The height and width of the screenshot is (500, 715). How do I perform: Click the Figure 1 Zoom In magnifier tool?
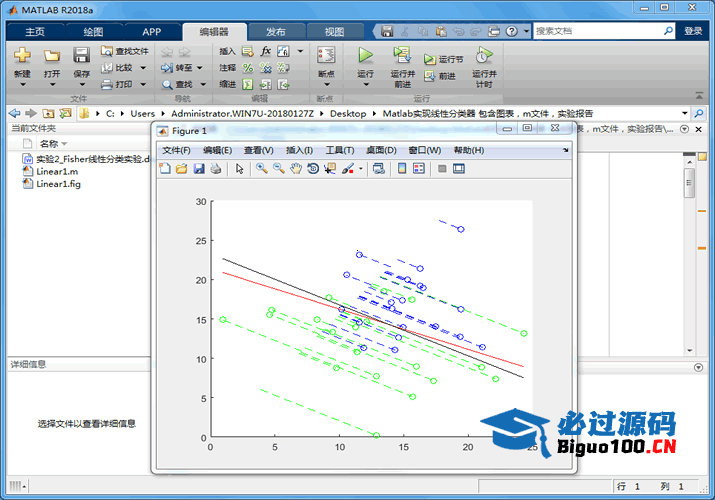coord(261,169)
